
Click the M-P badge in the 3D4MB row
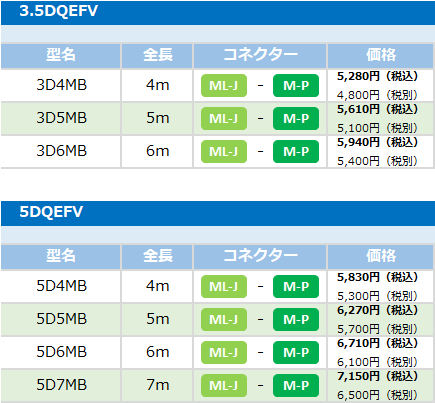click(x=296, y=86)
